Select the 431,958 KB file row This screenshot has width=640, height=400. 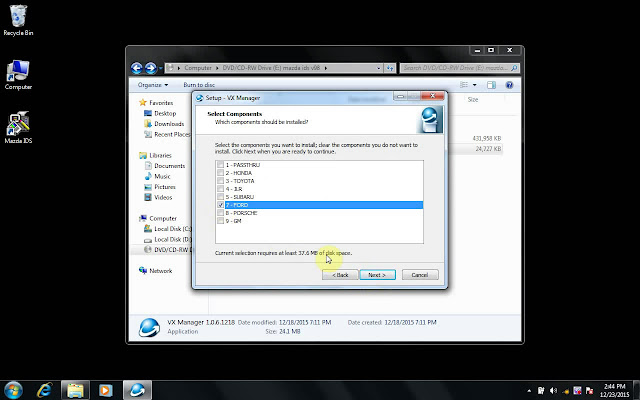(x=487, y=138)
